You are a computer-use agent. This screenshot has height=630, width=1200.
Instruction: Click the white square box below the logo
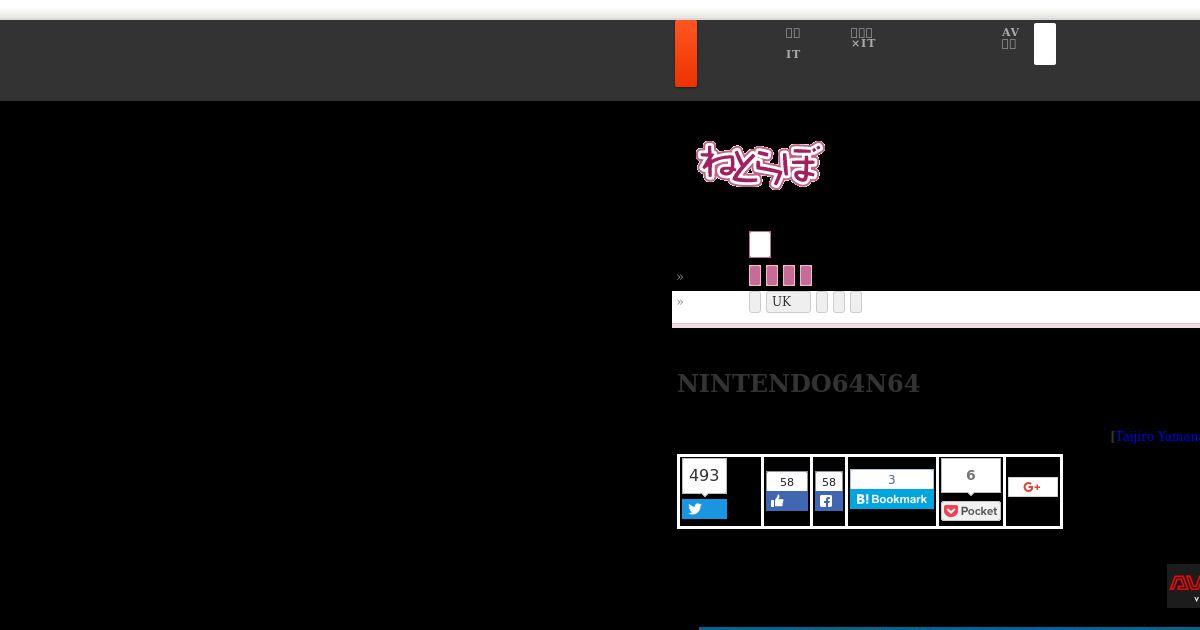click(760, 244)
